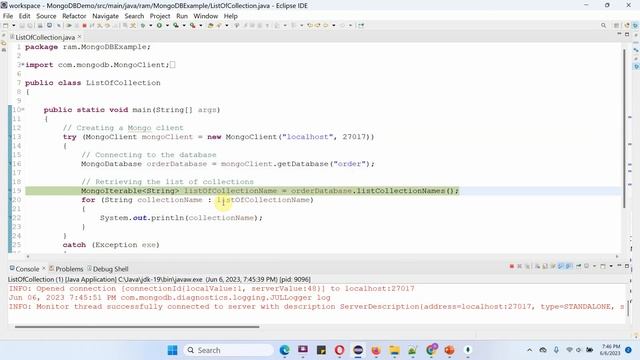Maximize the Console view panel
640x360 pixels.
pyautogui.click(x=627, y=266)
